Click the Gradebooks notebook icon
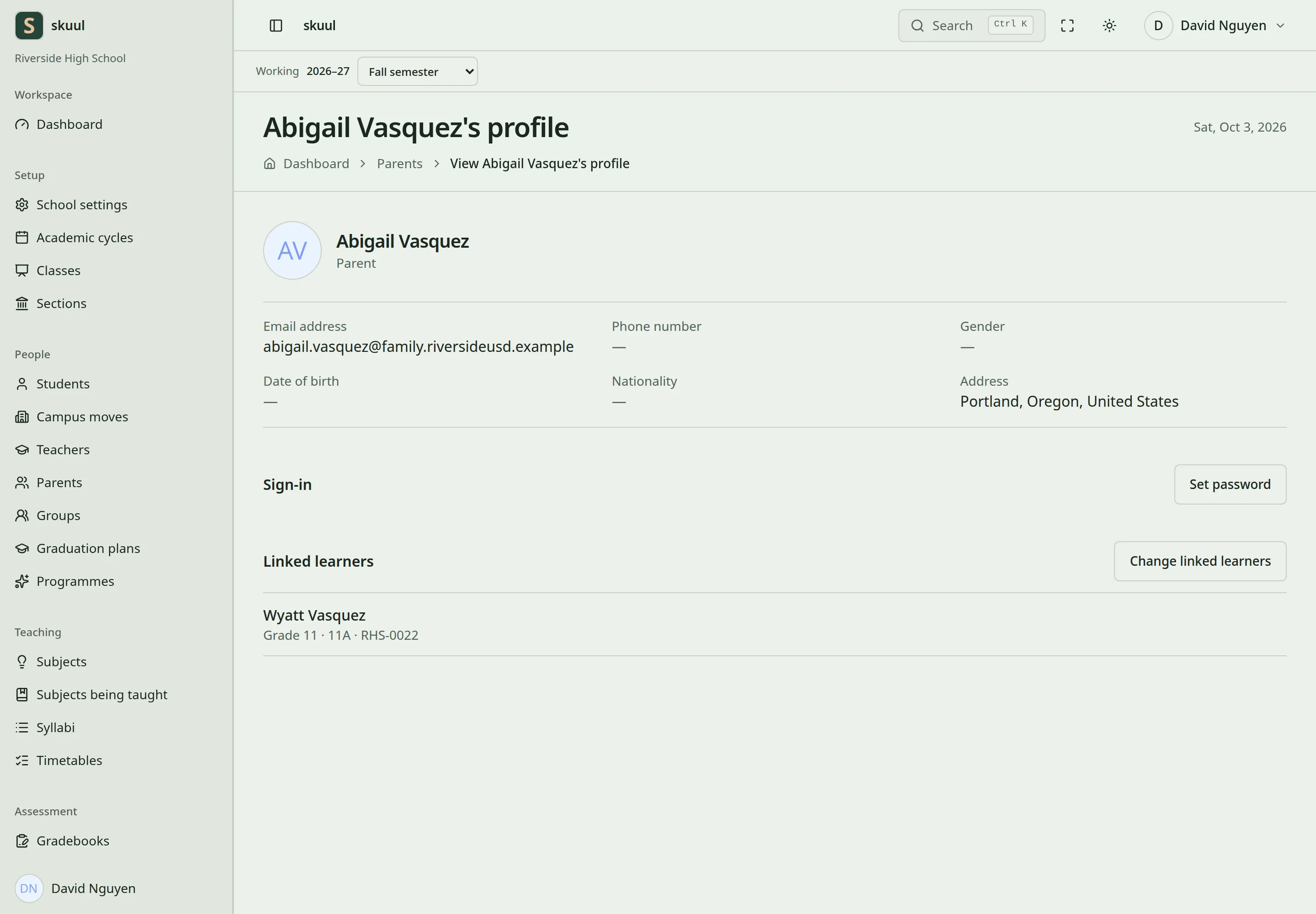 [x=22, y=841]
